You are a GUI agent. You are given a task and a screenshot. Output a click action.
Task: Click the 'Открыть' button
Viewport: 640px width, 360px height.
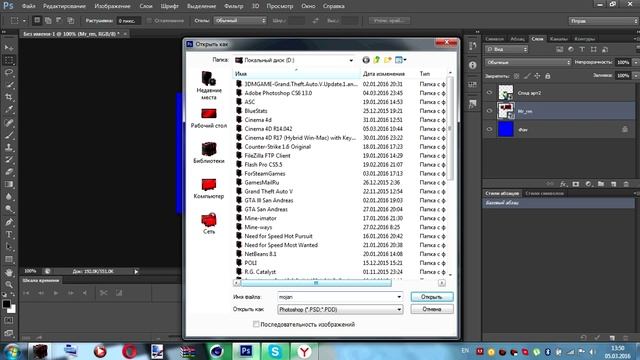(x=432, y=297)
